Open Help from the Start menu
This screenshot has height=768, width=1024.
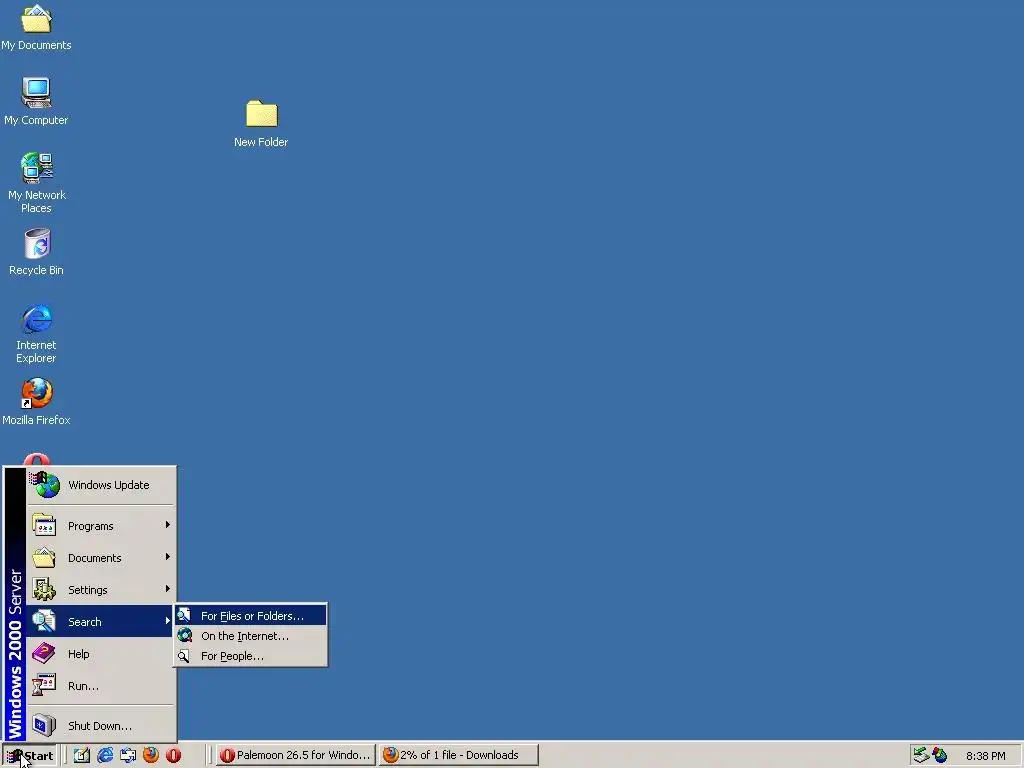point(101,654)
